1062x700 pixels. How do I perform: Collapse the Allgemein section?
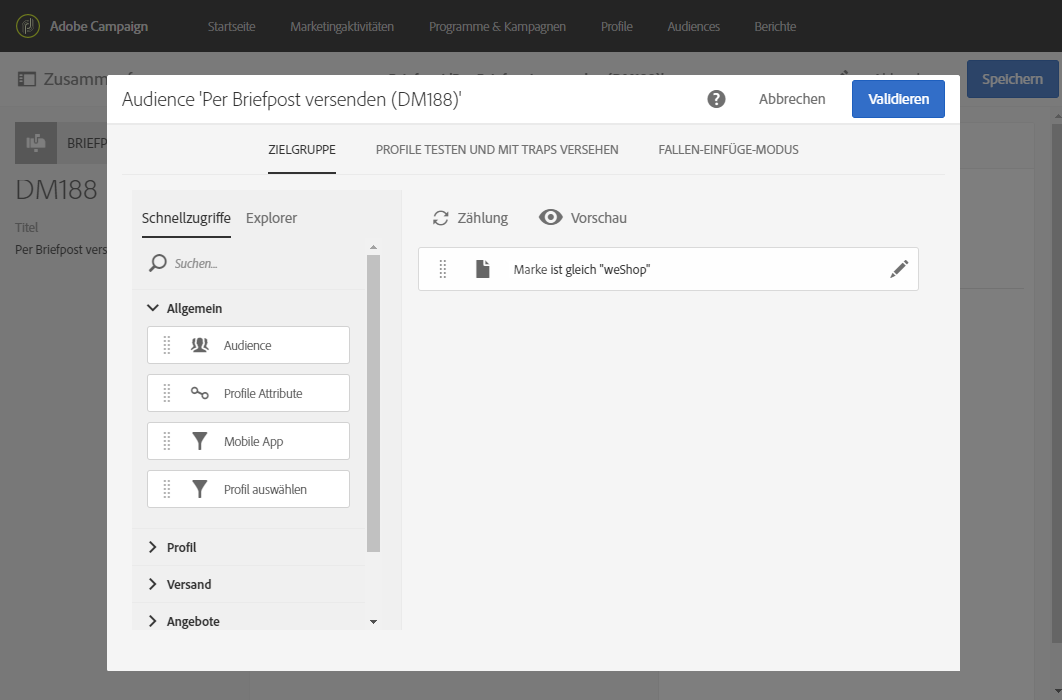click(x=153, y=309)
